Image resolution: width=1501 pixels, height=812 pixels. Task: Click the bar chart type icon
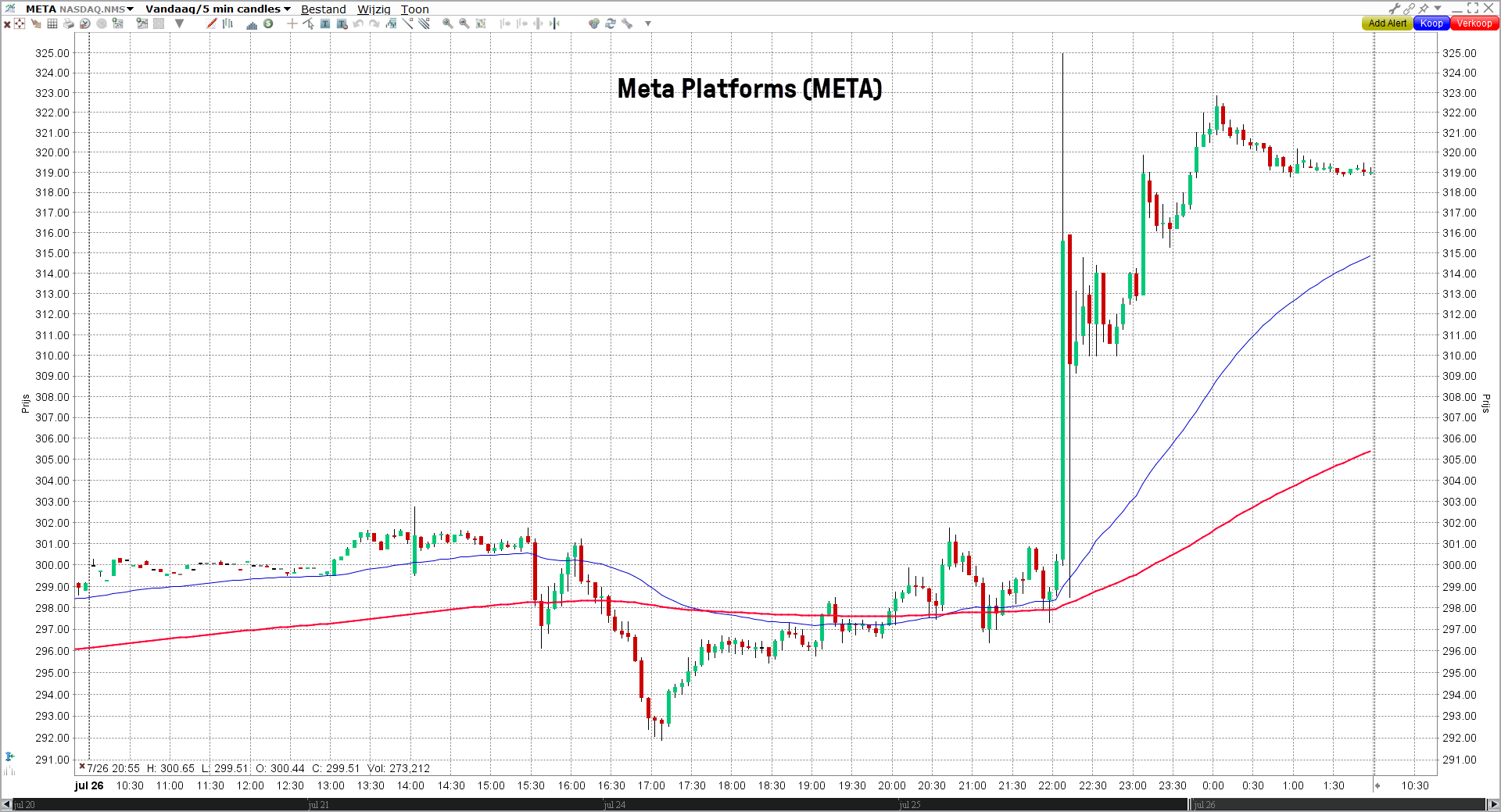tap(227, 23)
